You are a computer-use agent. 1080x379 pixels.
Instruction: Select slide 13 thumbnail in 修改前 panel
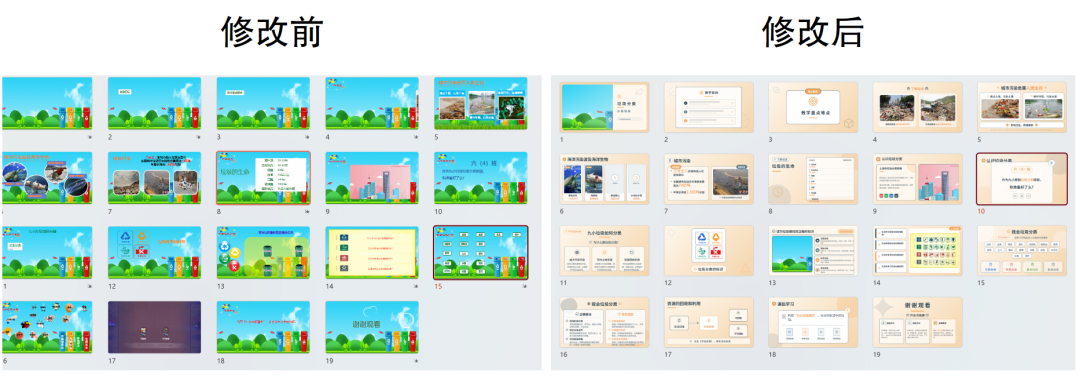pos(263,252)
